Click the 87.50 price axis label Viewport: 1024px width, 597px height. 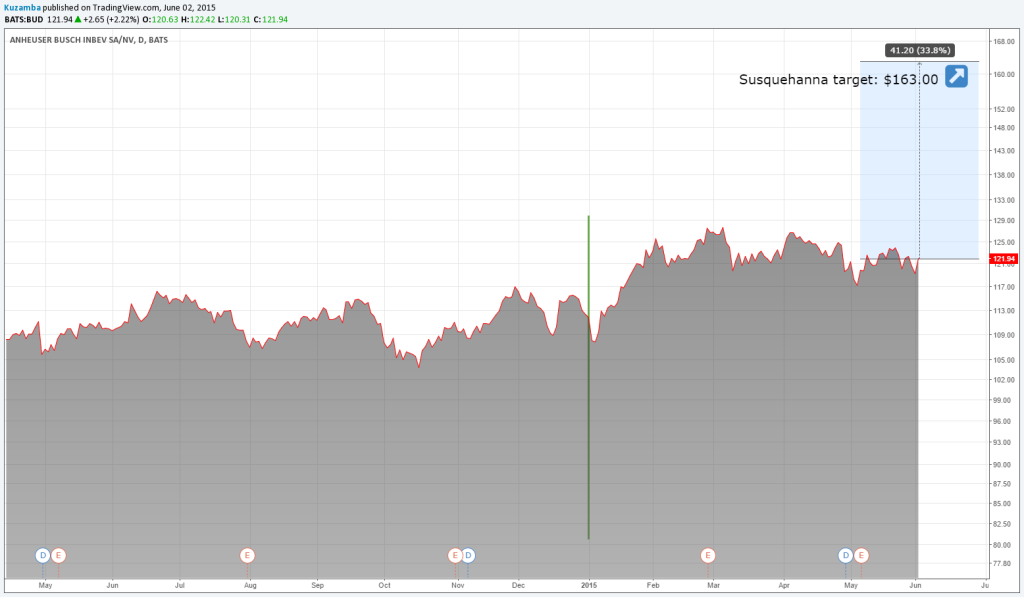[x=1004, y=484]
